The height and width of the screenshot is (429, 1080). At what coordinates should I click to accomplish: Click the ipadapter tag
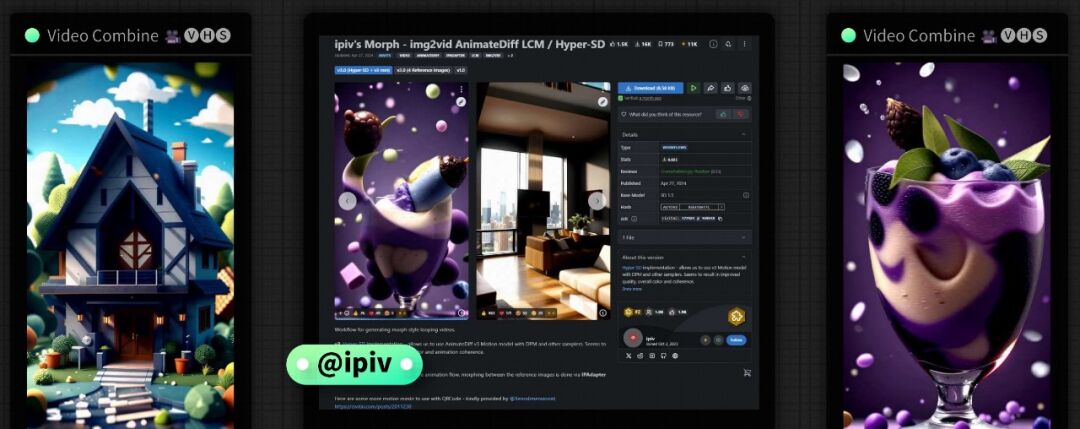point(455,56)
